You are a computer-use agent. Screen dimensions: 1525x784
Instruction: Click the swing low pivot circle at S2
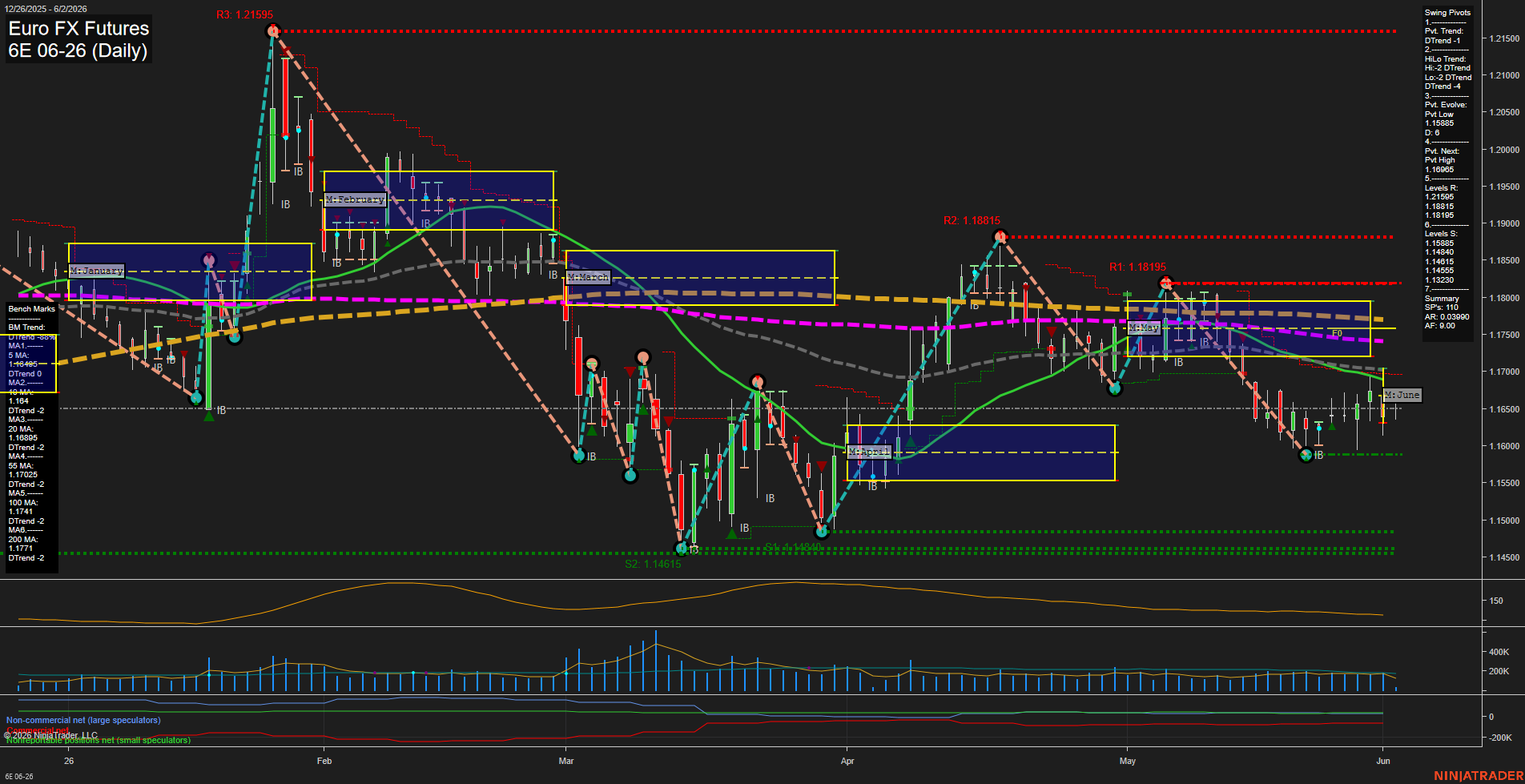pyautogui.click(x=682, y=549)
